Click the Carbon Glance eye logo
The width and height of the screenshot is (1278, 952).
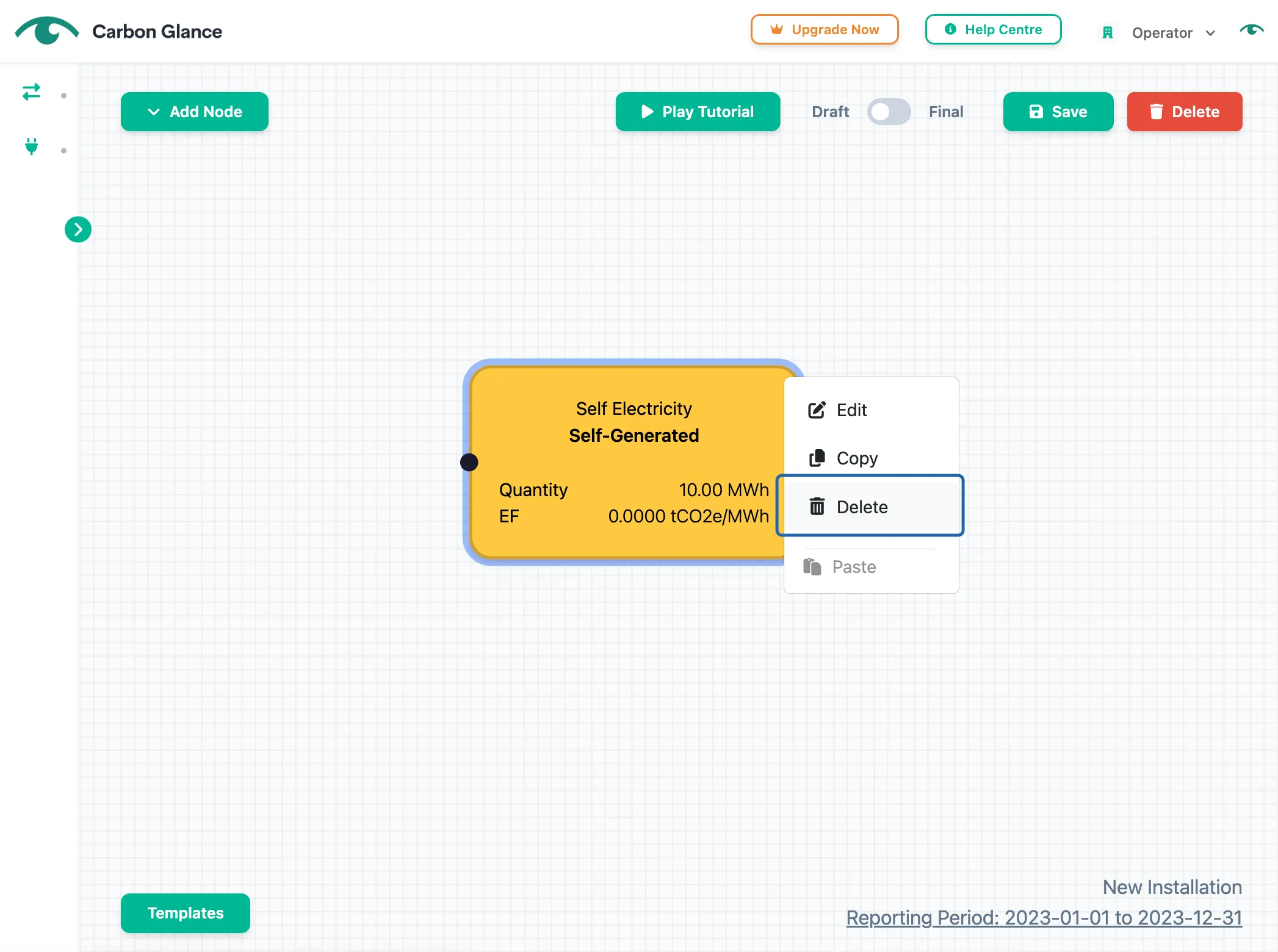coord(47,31)
